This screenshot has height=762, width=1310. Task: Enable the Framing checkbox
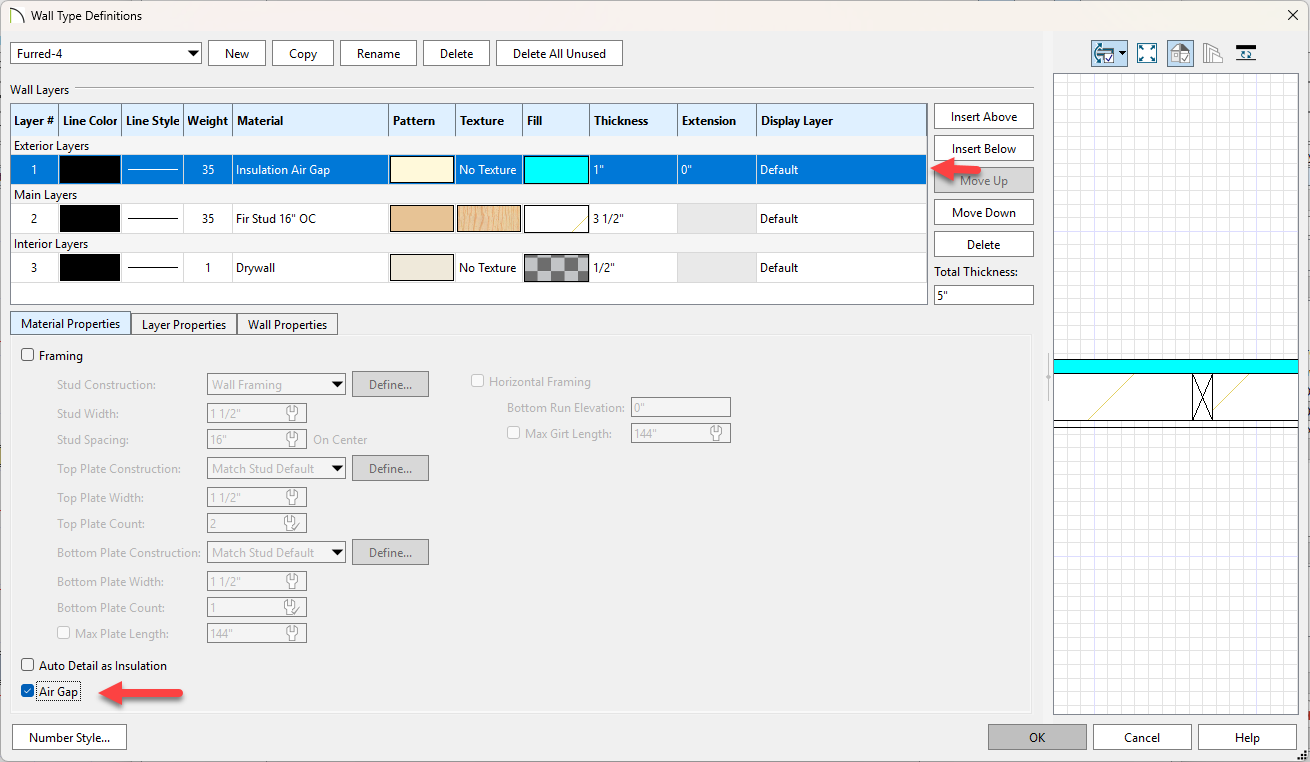(28, 355)
